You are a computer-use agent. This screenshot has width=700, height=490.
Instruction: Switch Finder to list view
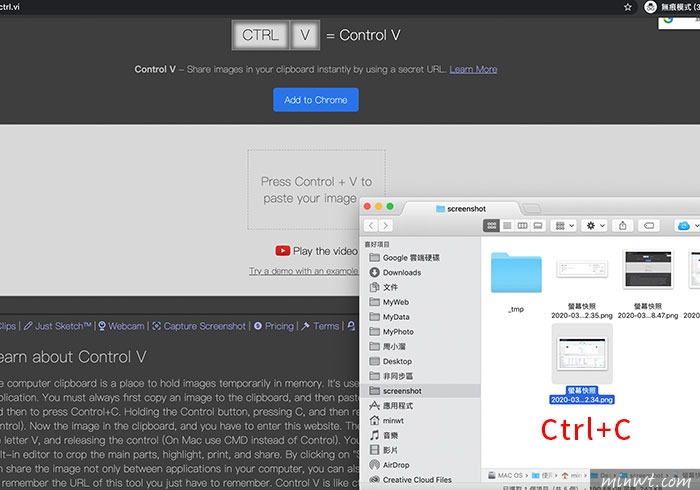pos(507,225)
